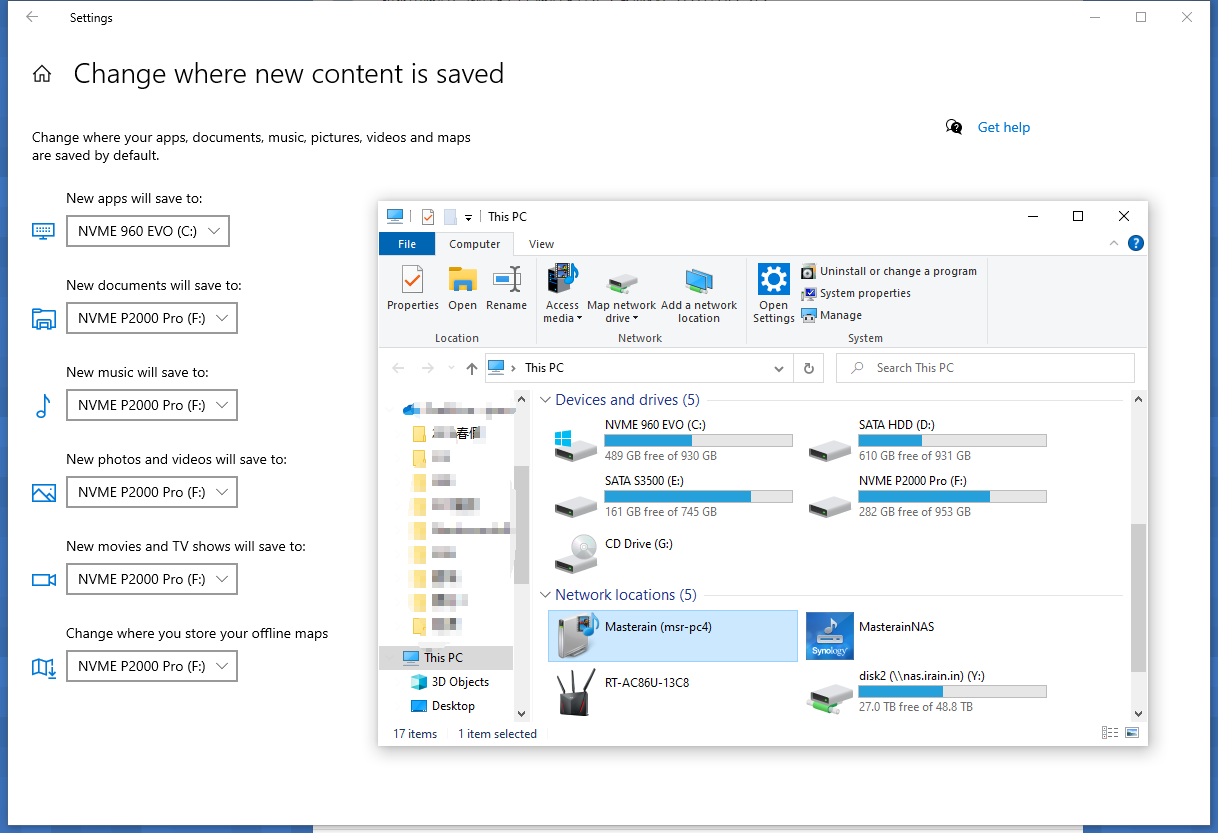Select the RT-AC86U-13C8 router icon
This screenshot has width=1218, height=833.
click(576, 692)
